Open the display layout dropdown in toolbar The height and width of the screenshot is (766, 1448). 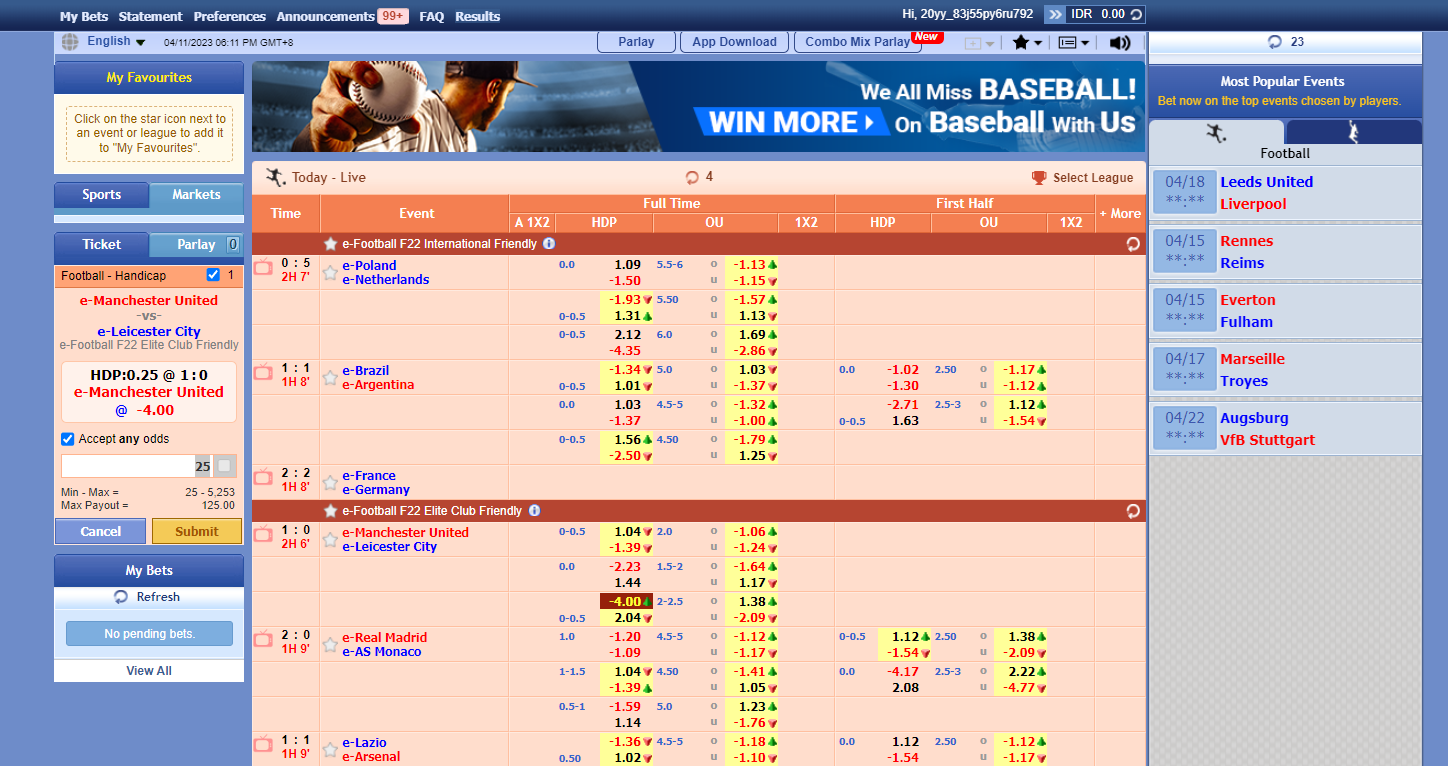point(1073,42)
